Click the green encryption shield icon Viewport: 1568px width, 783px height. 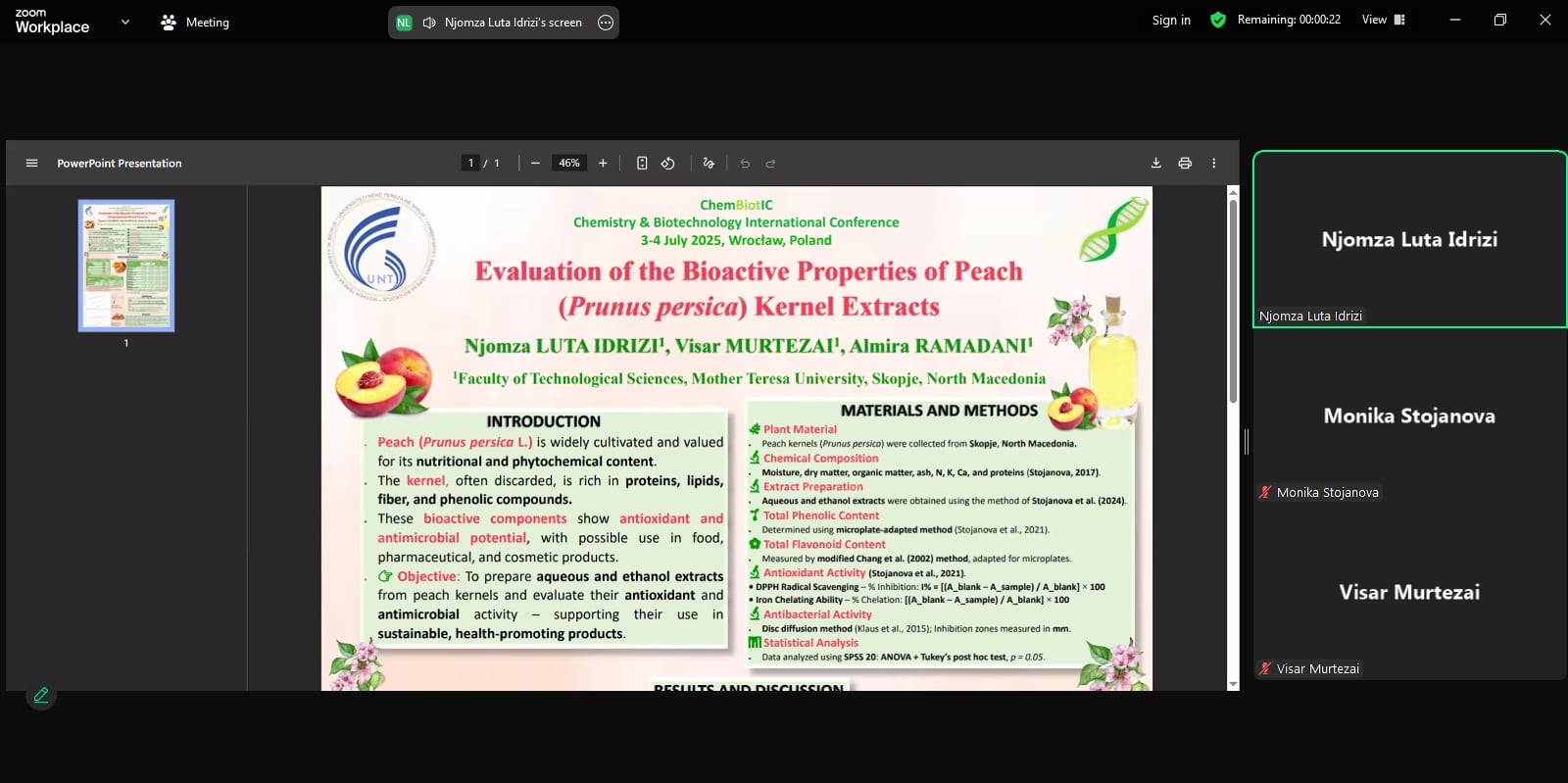(x=1218, y=20)
